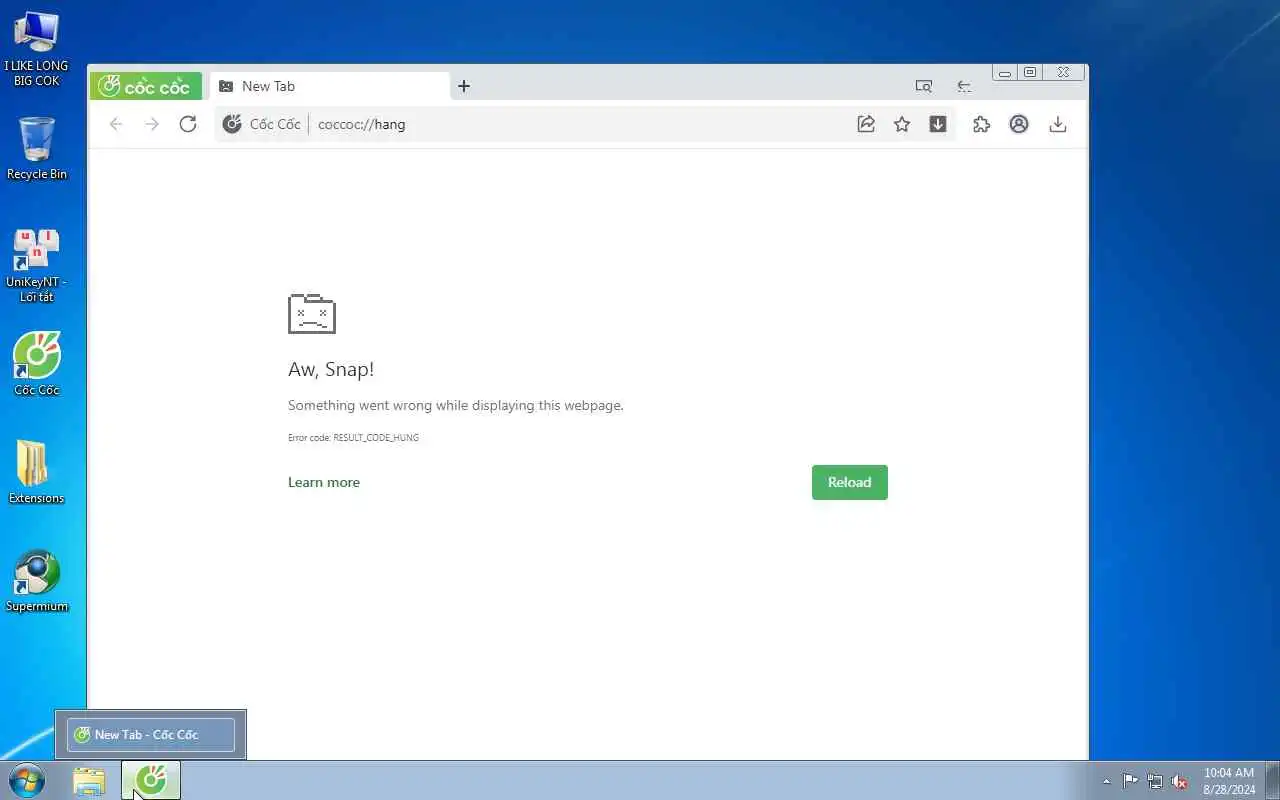Go forward using the forward arrow

click(152, 124)
